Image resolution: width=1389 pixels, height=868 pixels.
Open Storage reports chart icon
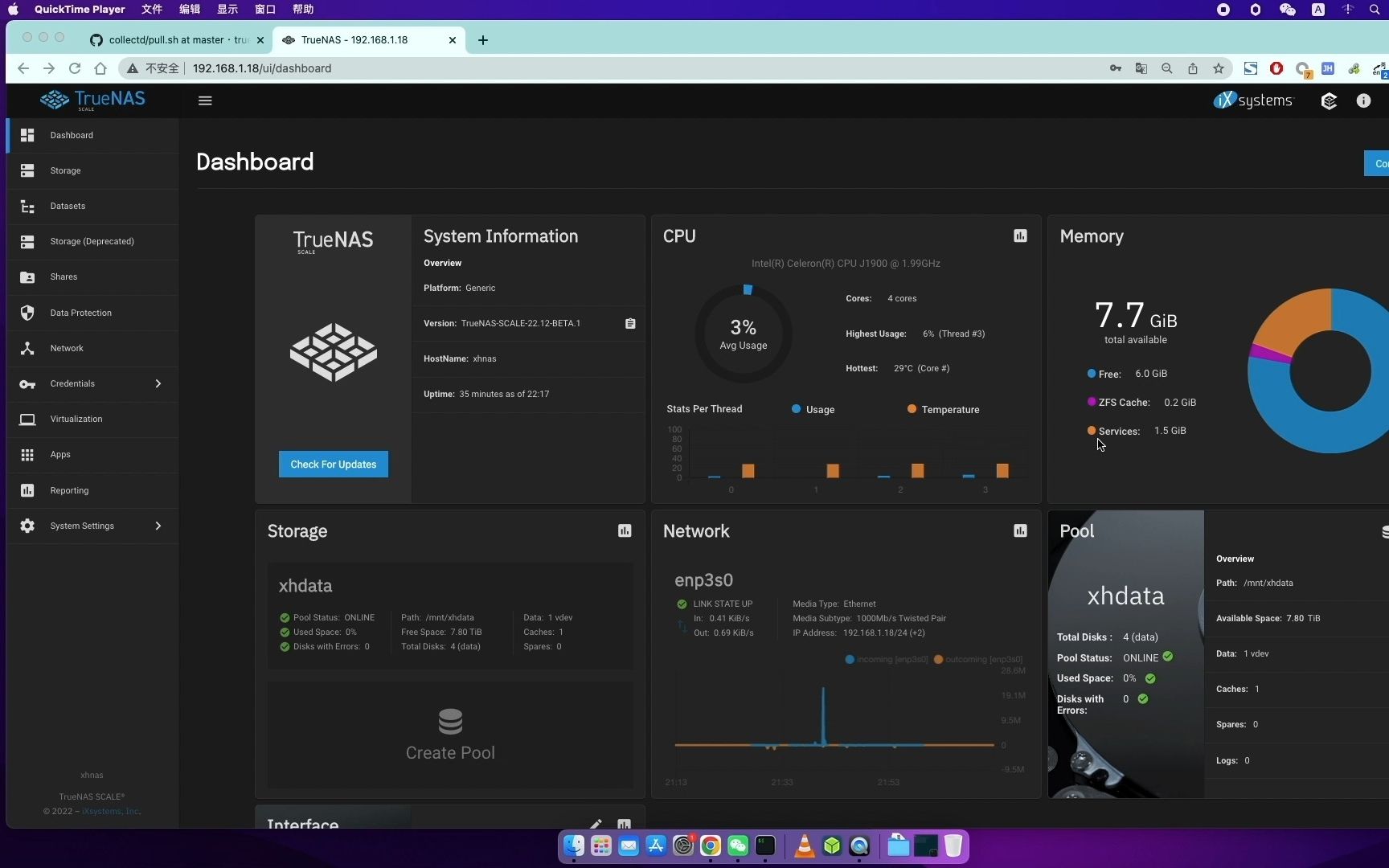click(x=625, y=530)
